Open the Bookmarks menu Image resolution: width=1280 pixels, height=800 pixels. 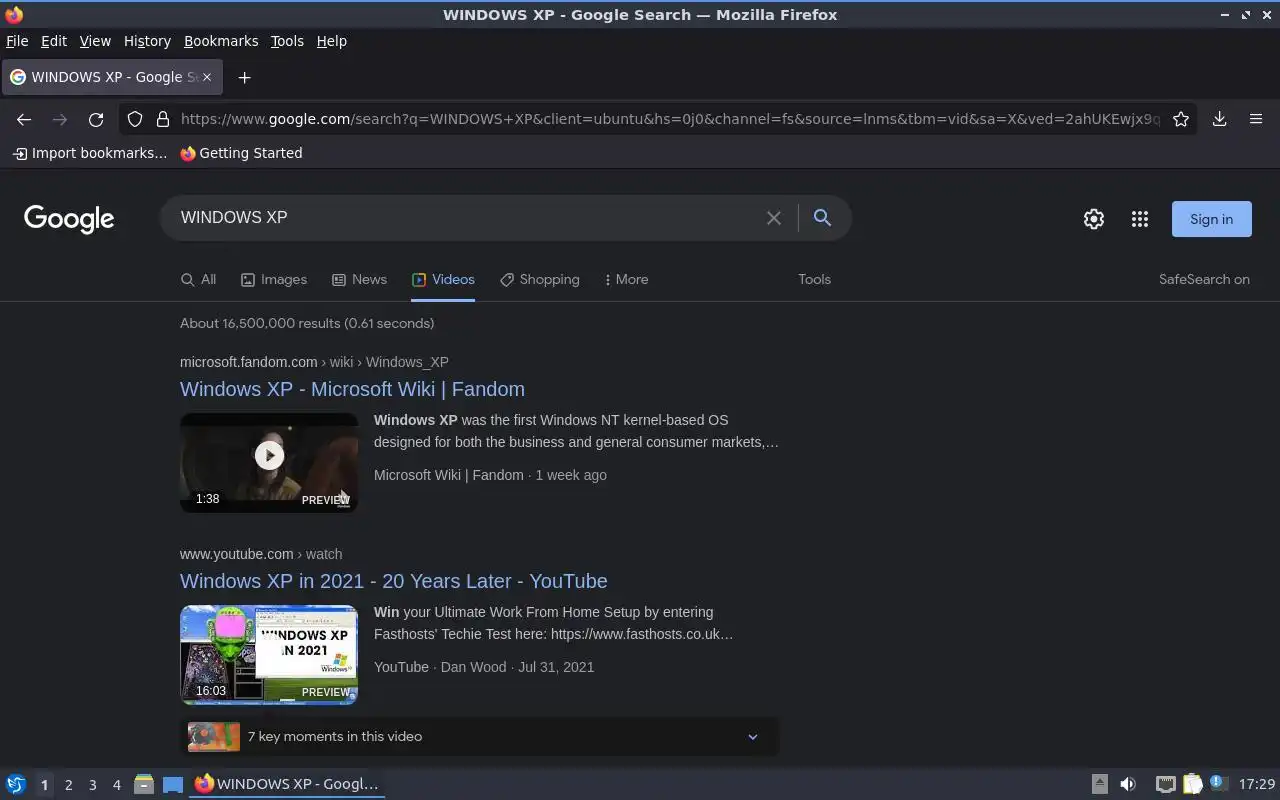click(221, 41)
